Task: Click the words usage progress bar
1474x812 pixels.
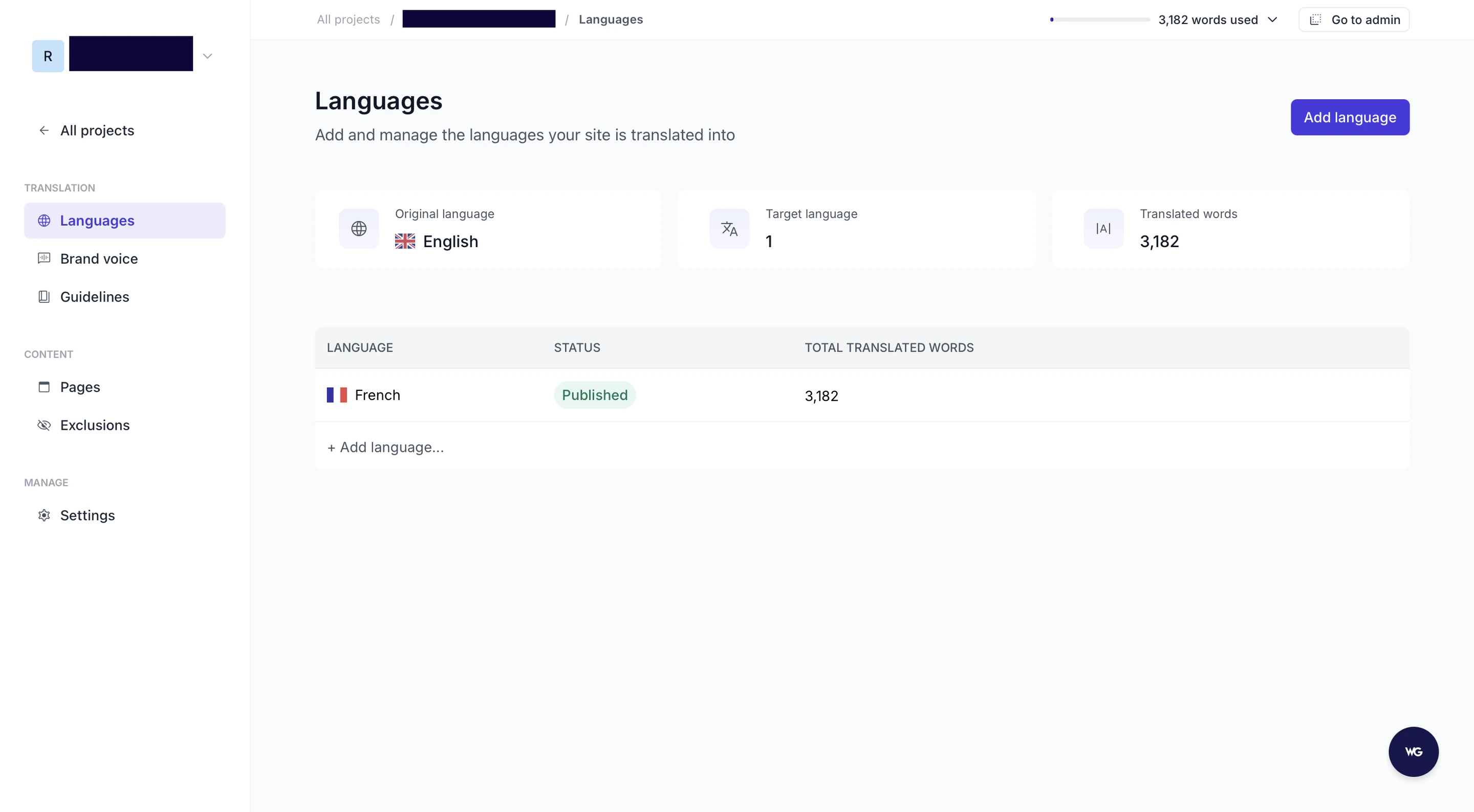Action: point(1100,19)
